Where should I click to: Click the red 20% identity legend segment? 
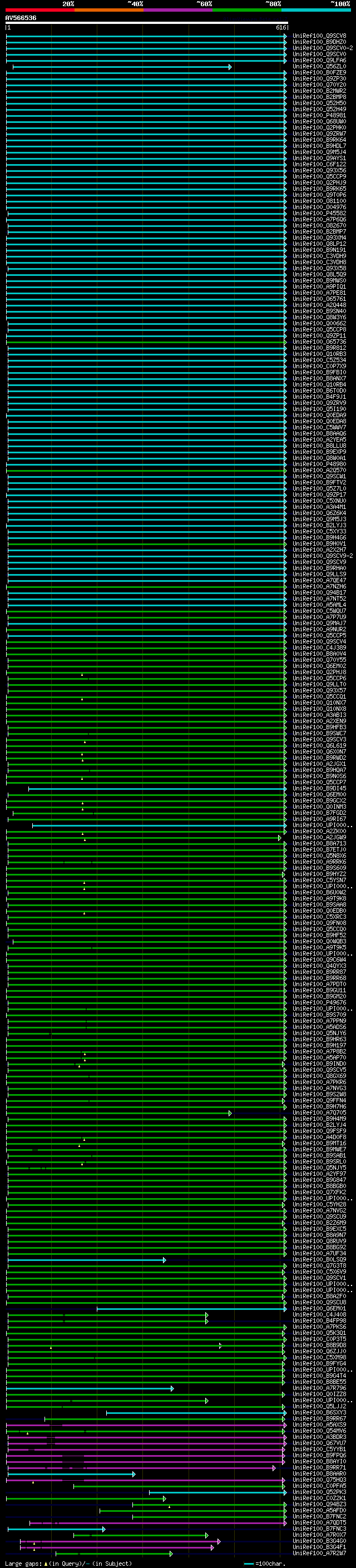pyautogui.click(x=39, y=10)
